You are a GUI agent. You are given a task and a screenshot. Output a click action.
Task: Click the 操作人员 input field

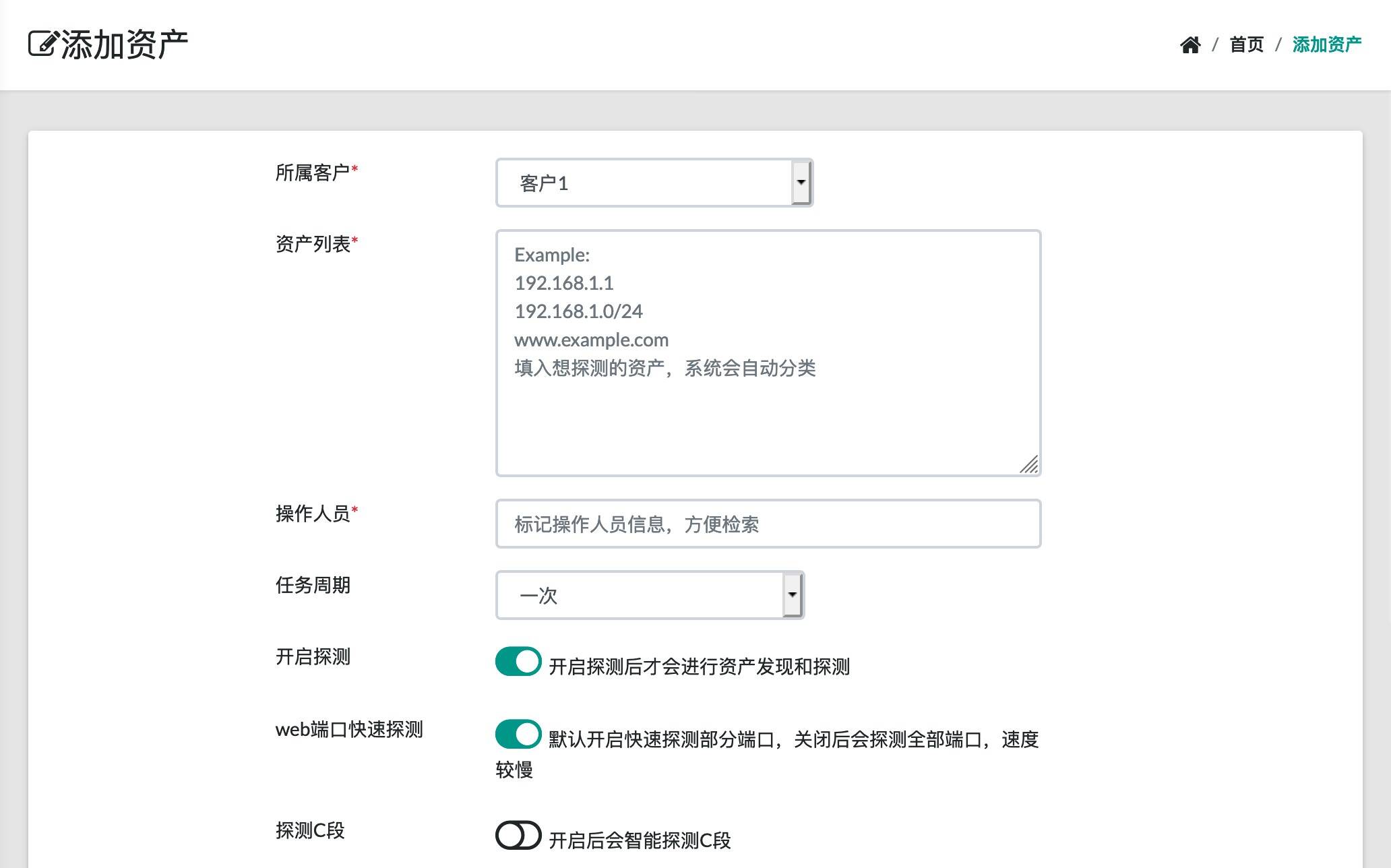[x=768, y=524]
